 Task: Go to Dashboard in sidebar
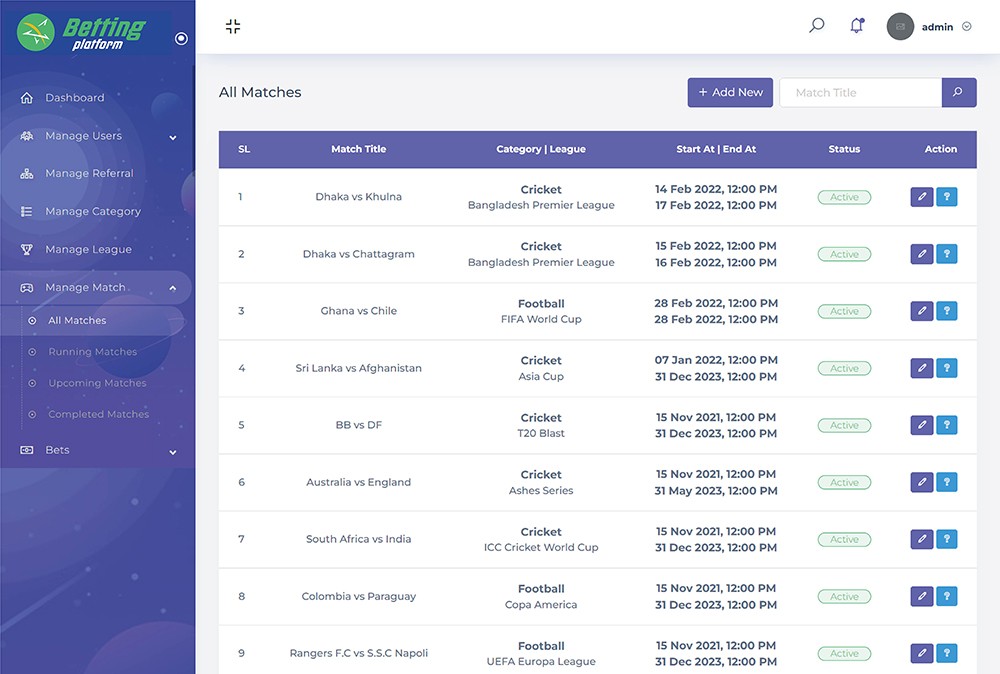click(x=74, y=98)
